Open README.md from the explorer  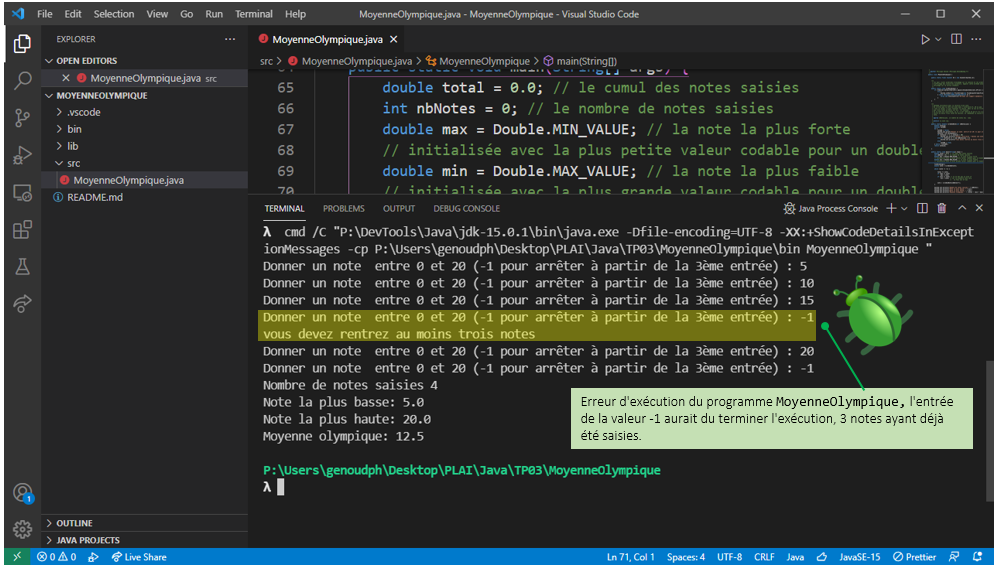(94, 197)
